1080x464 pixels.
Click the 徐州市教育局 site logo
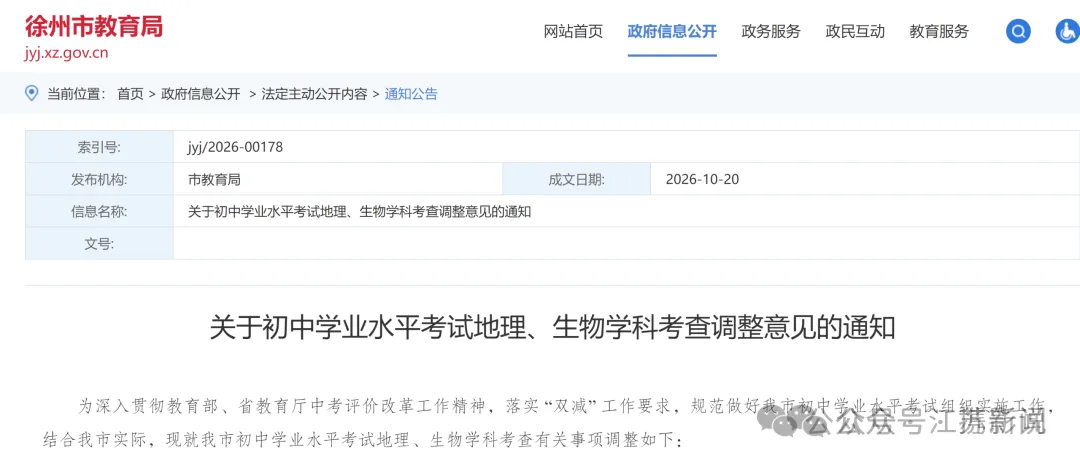(x=94, y=26)
